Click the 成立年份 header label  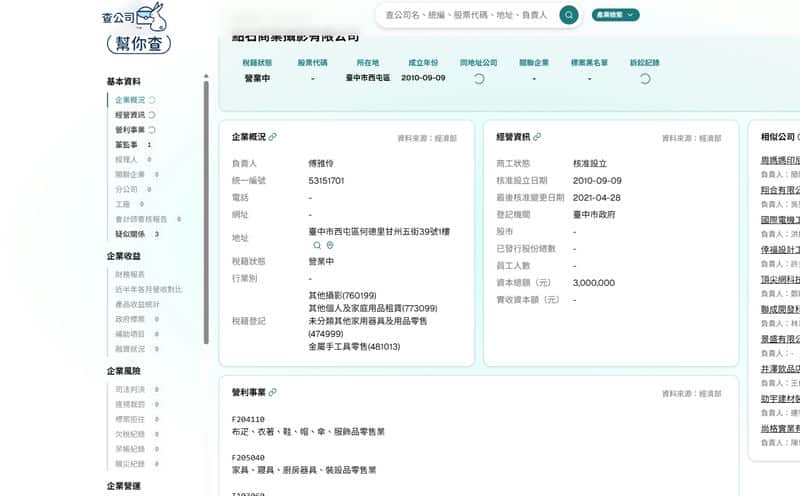(423, 63)
